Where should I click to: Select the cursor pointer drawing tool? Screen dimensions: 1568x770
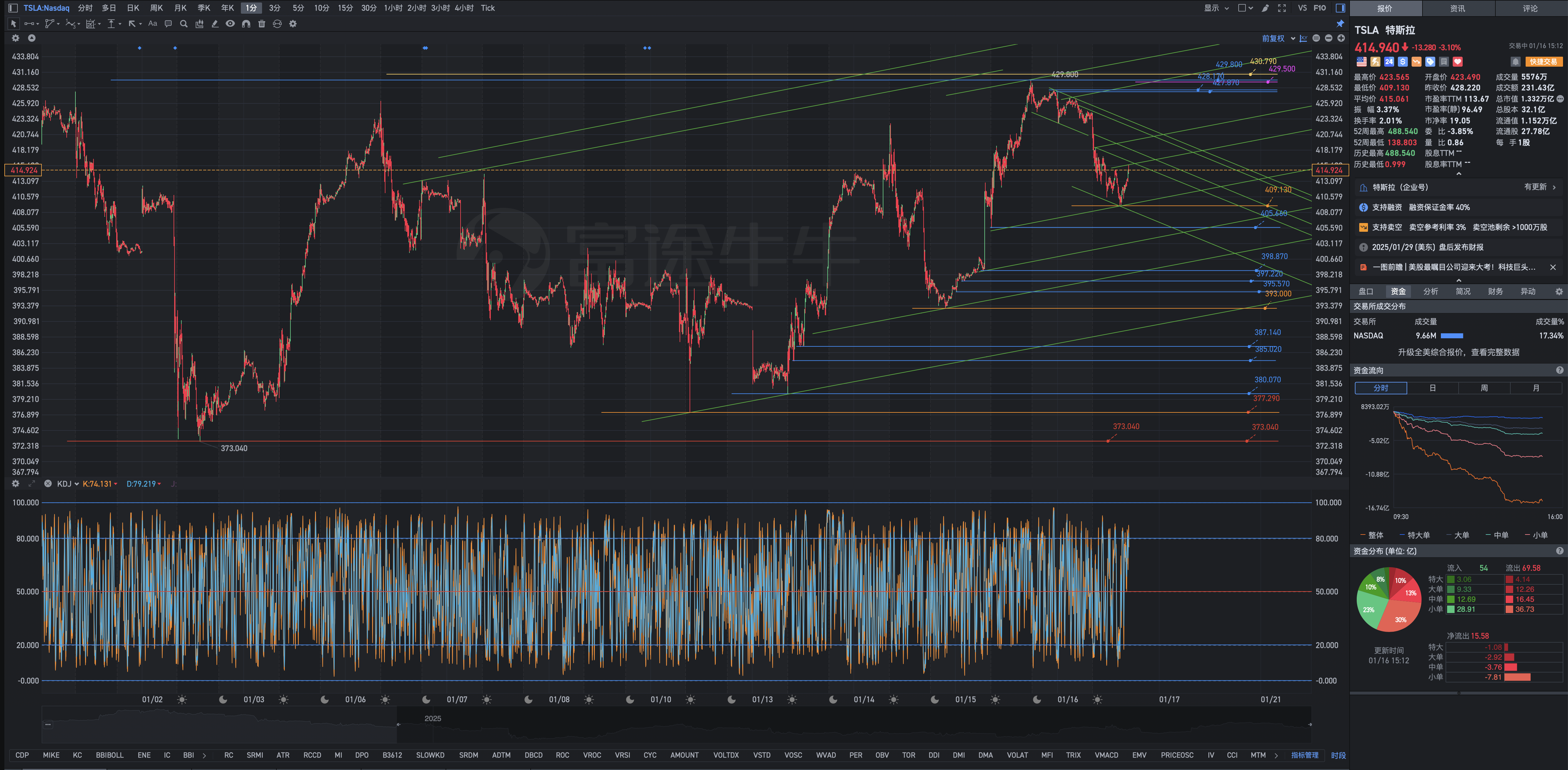coord(13,24)
